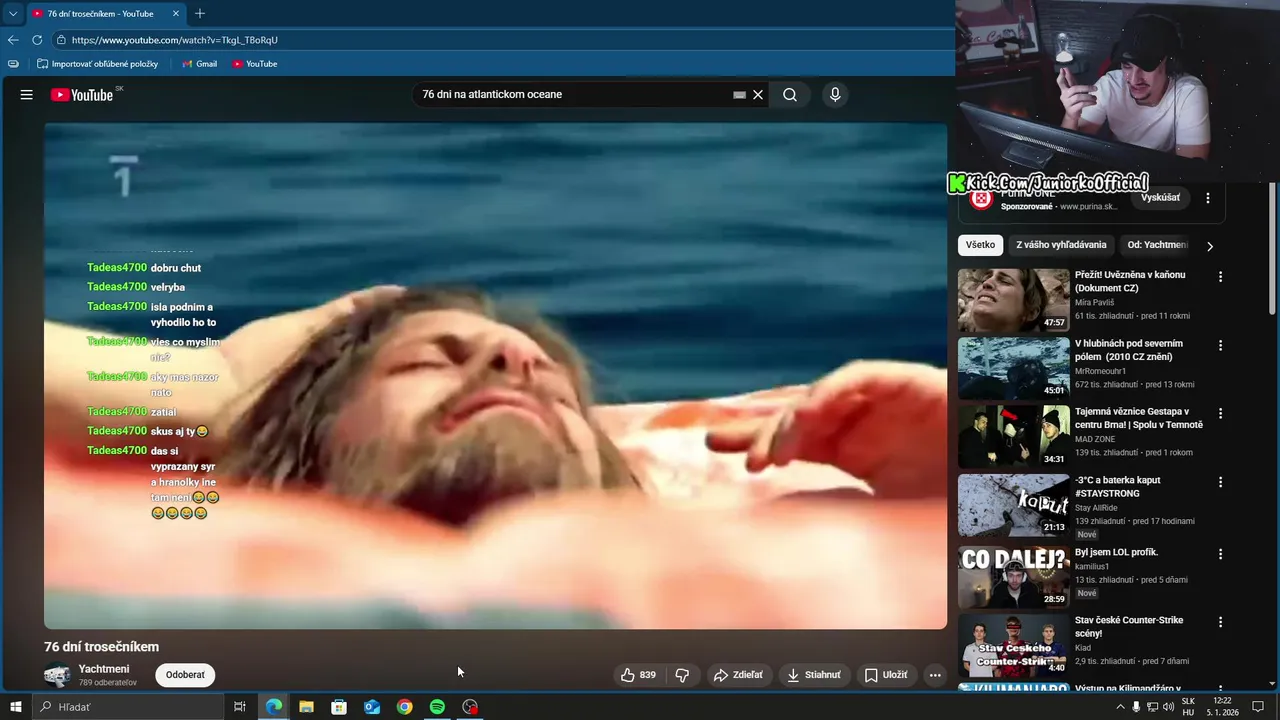This screenshot has height=720, width=1280.
Task: Open volume control in system tray
Action: tap(1168, 707)
